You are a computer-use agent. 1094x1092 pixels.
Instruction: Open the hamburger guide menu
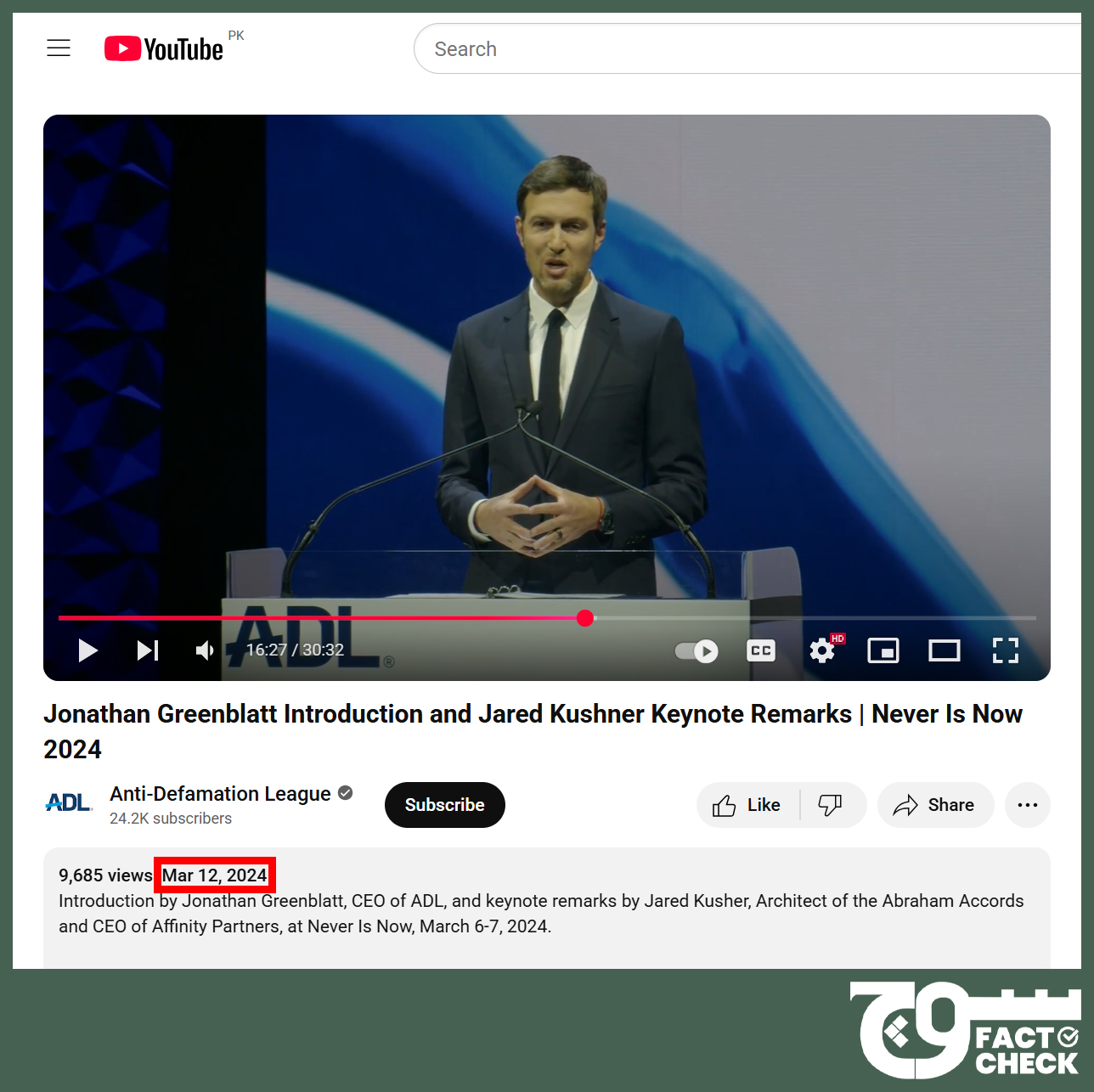pyautogui.click(x=59, y=48)
